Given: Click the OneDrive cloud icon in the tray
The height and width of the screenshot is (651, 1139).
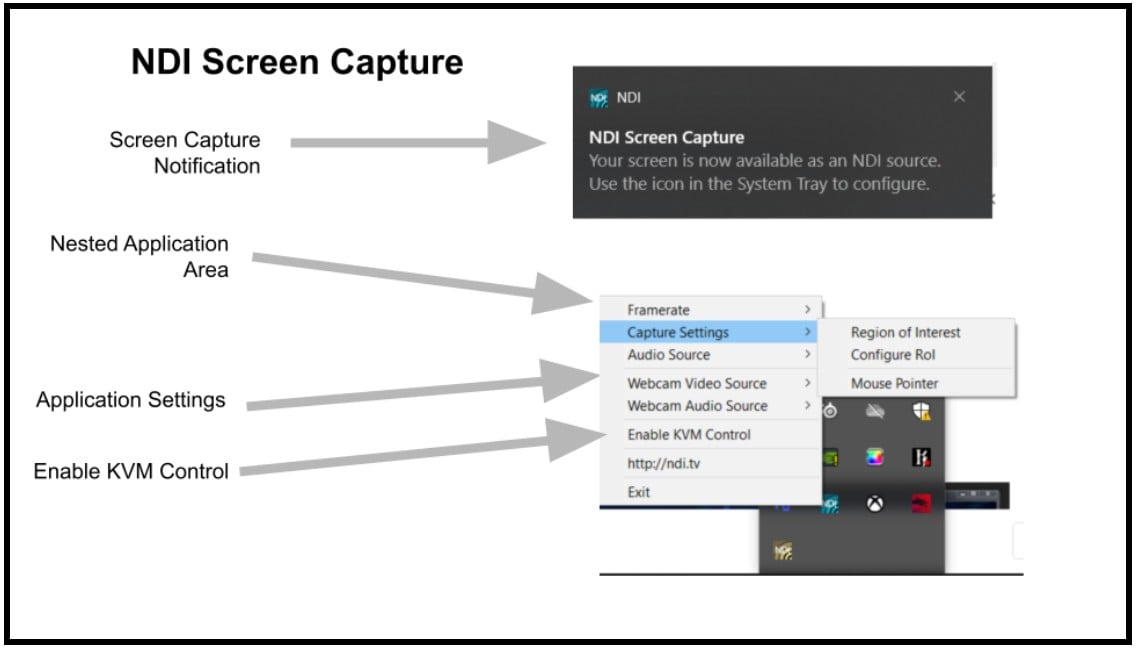Looking at the screenshot, I should click(x=875, y=411).
